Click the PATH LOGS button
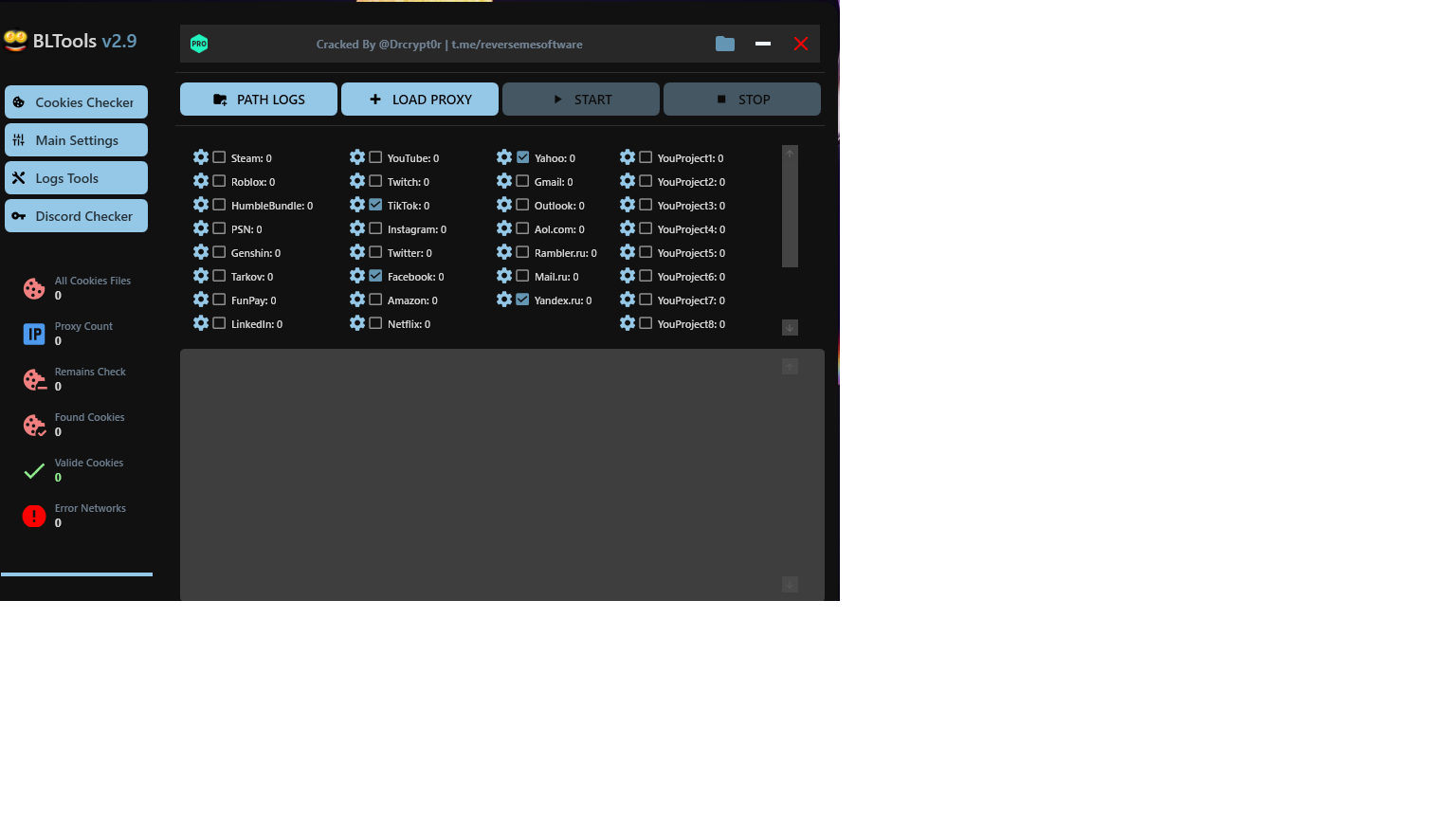This screenshot has width=1456, height=819. [259, 100]
